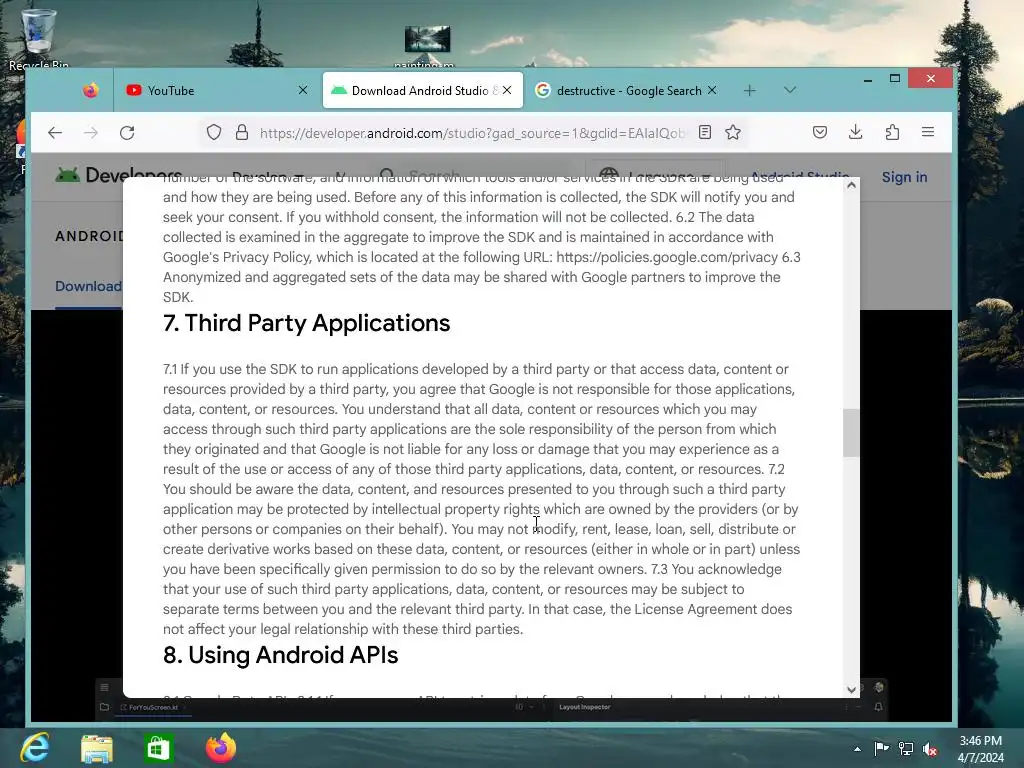The height and width of the screenshot is (768, 1024).
Task: Open the downloads arrow icon
Action: 856,133
